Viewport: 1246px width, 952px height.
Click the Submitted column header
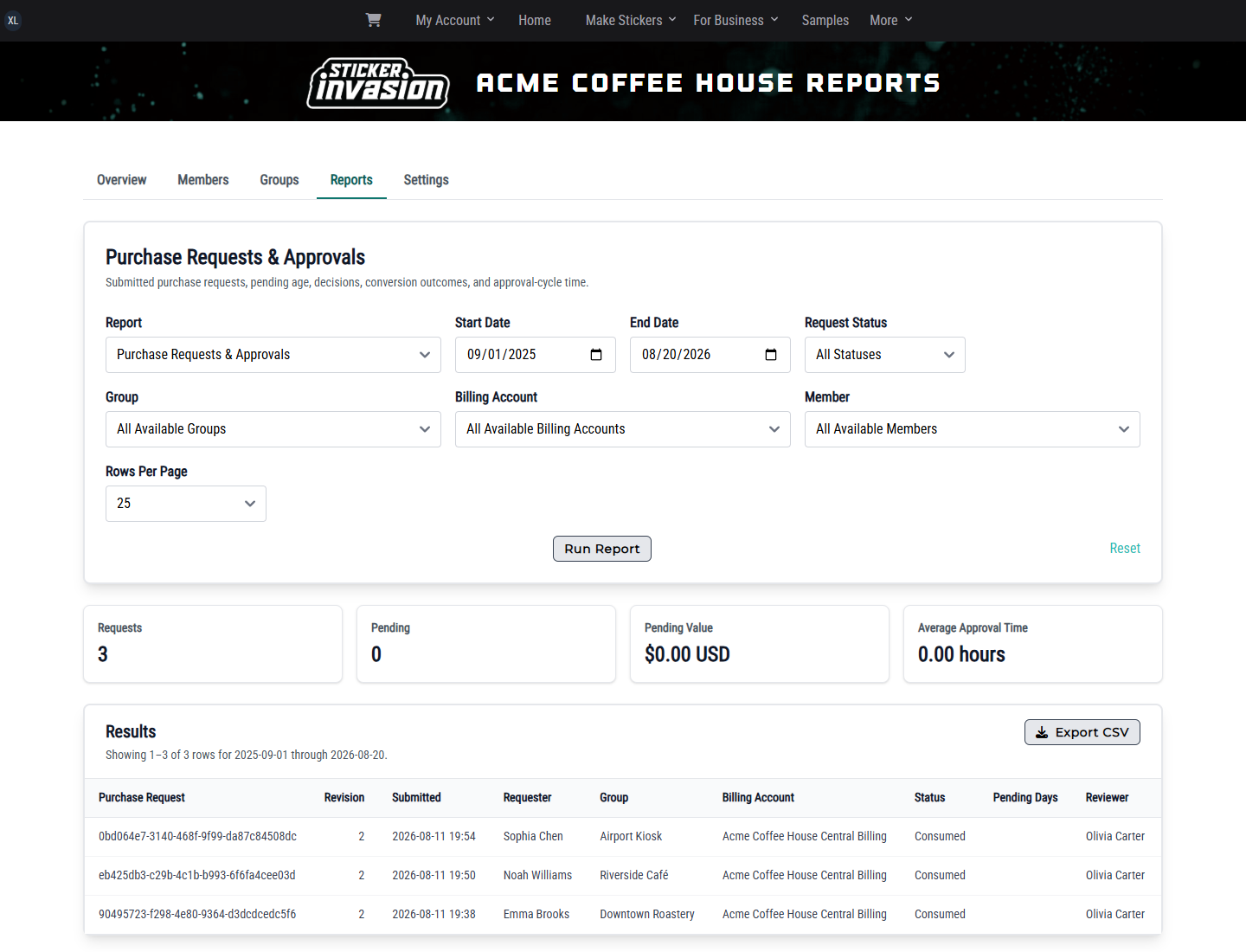(x=416, y=798)
